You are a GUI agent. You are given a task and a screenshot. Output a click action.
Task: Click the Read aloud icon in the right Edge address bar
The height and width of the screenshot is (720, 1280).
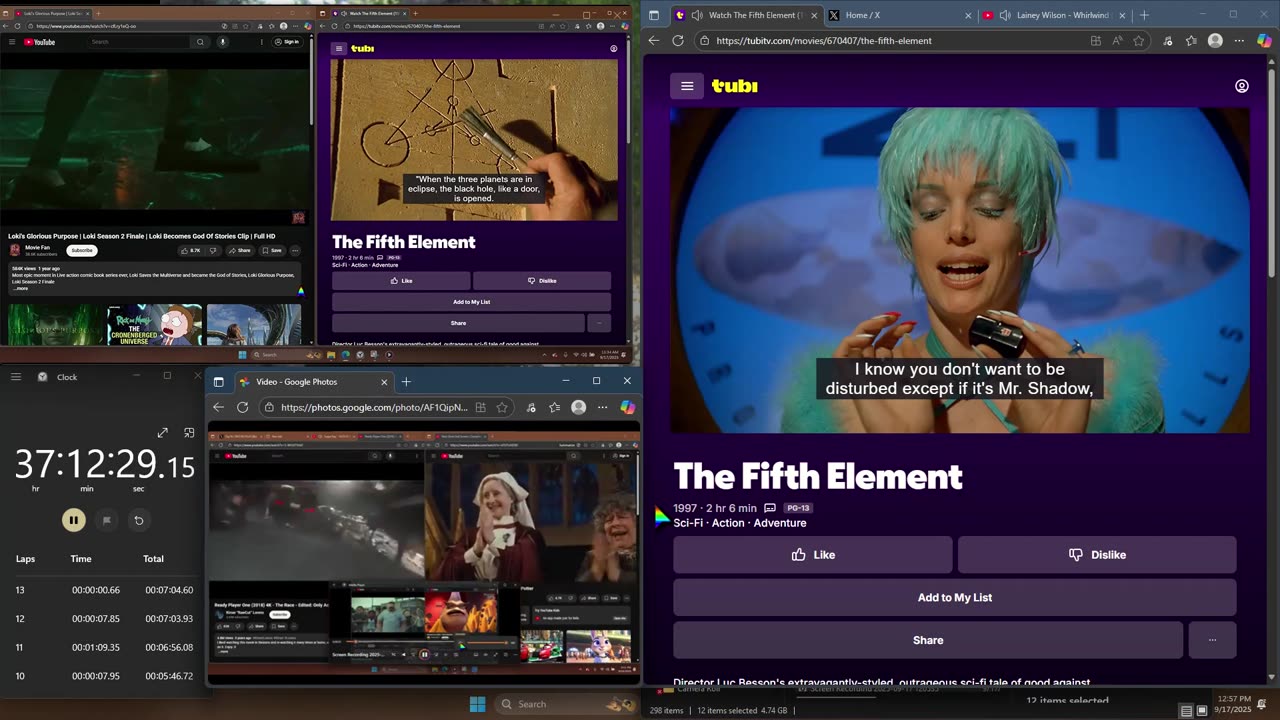[1117, 41]
